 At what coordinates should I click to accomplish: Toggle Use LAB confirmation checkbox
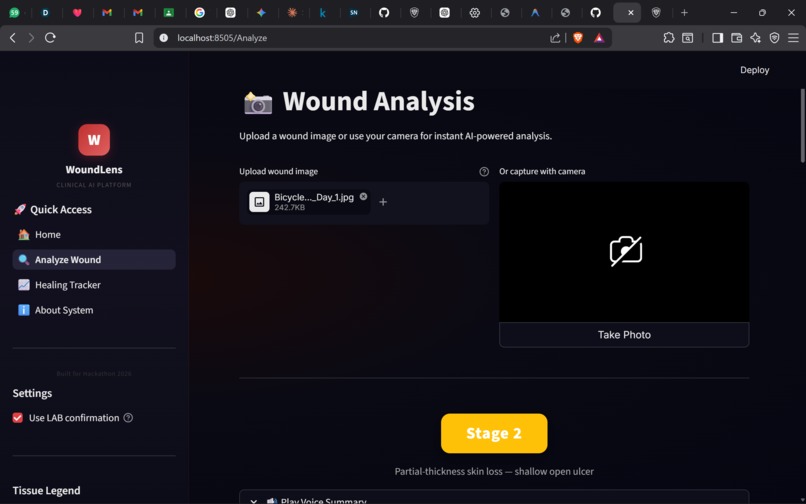click(x=17, y=418)
